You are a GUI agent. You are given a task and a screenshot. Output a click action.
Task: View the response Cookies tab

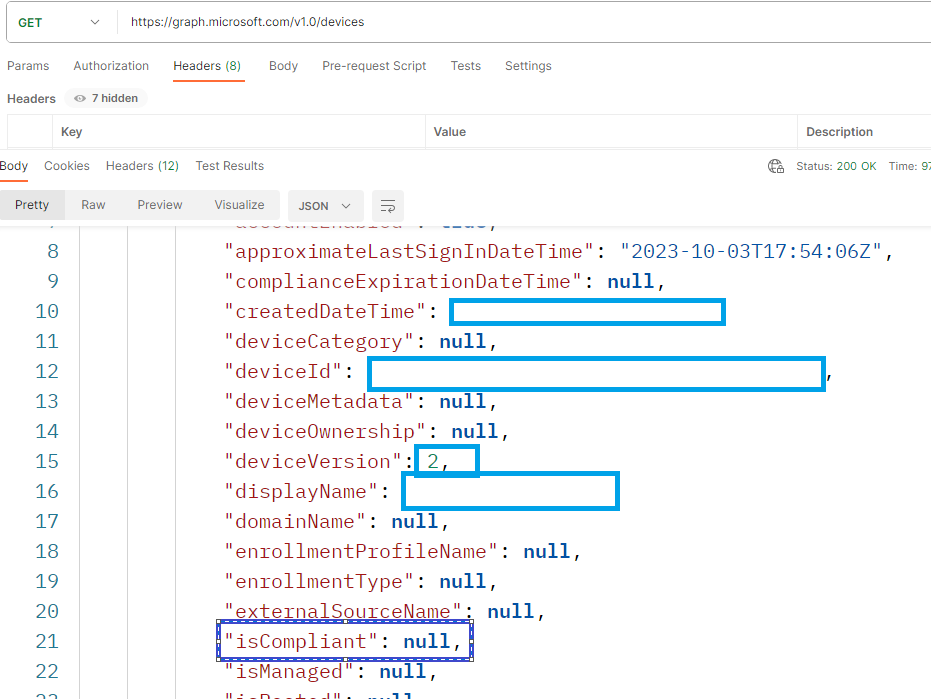(x=66, y=166)
